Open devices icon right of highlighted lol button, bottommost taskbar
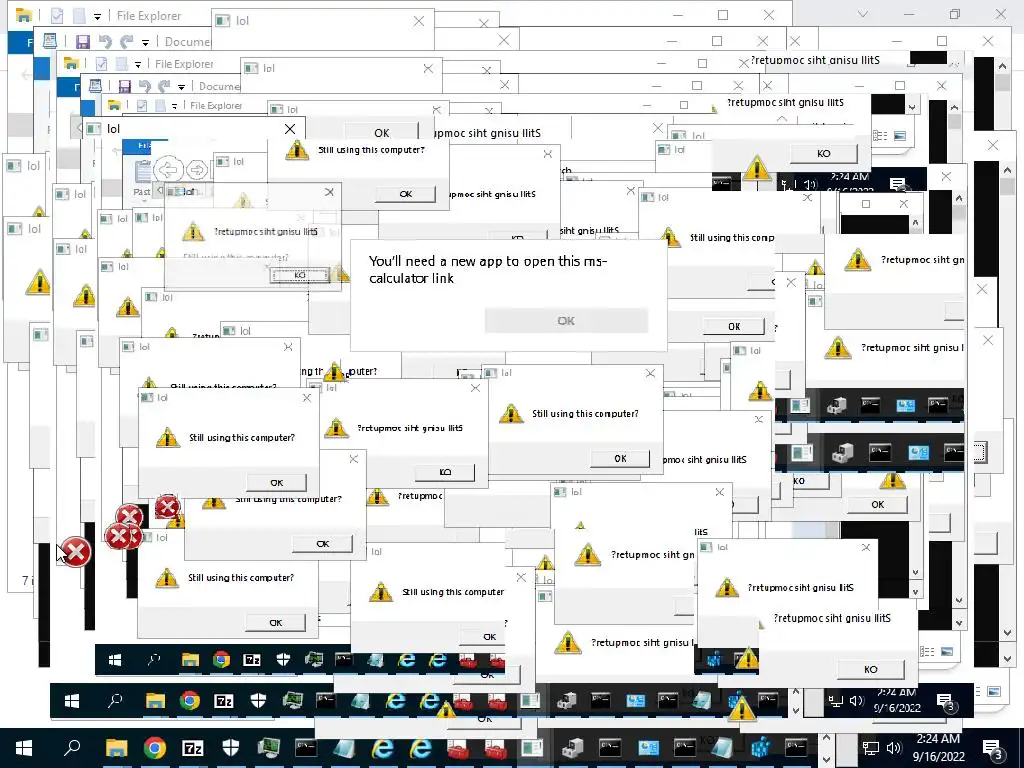1024x768 pixels. (x=573, y=748)
